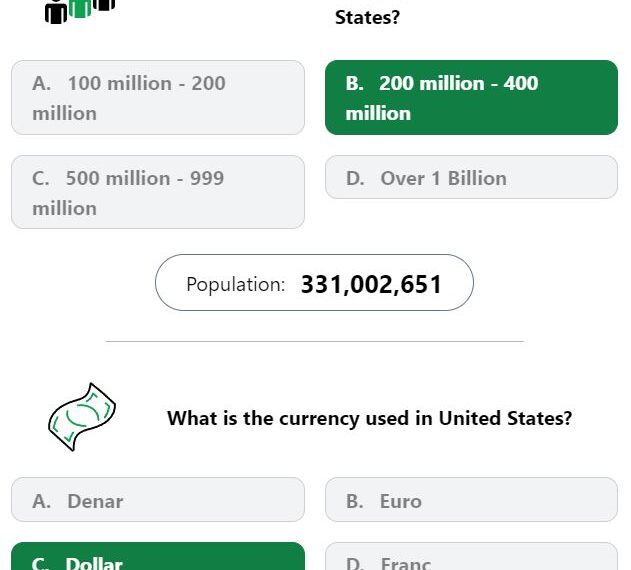This screenshot has height=570, width=631.
Task: Pick currency answer A. Denar
Action: point(158,500)
